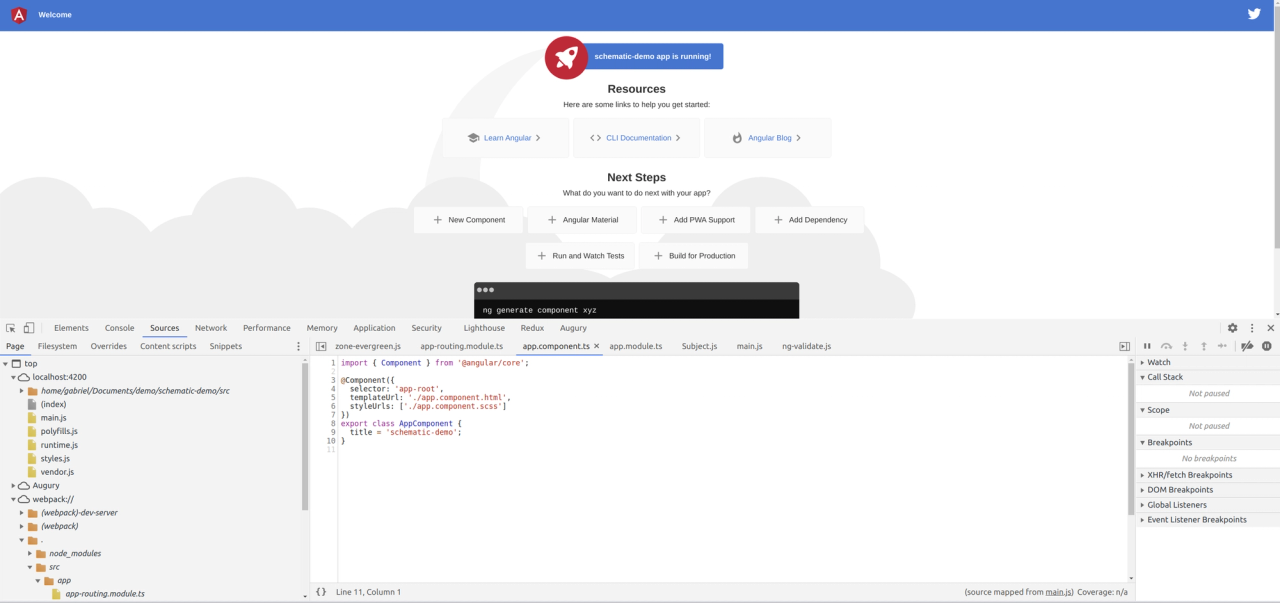The image size is (1280, 603).
Task: Switch to the Elements tab
Action: [71, 328]
